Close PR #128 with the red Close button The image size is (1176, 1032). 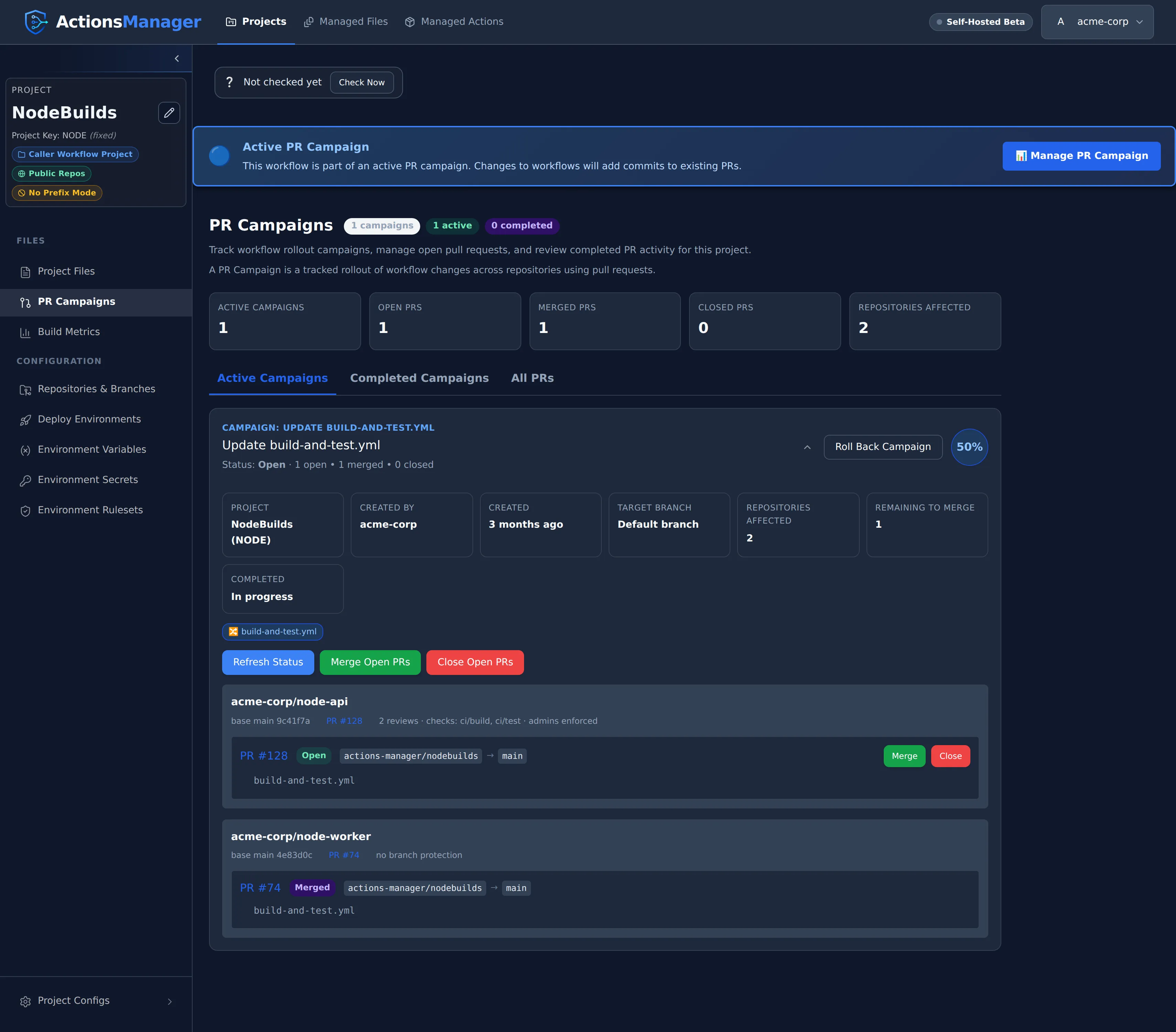tap(950, 756)
